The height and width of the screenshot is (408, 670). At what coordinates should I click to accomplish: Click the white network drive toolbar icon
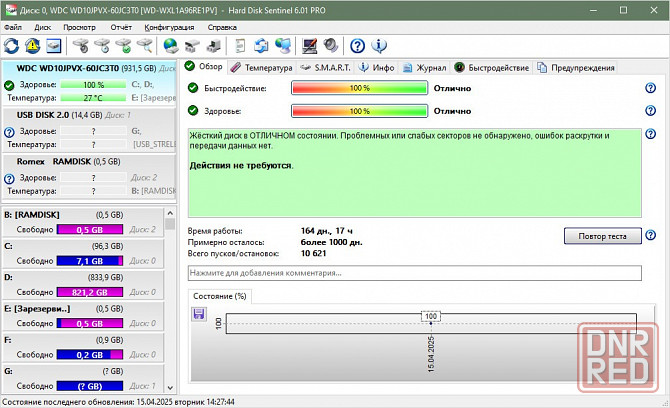coord(192,46)
